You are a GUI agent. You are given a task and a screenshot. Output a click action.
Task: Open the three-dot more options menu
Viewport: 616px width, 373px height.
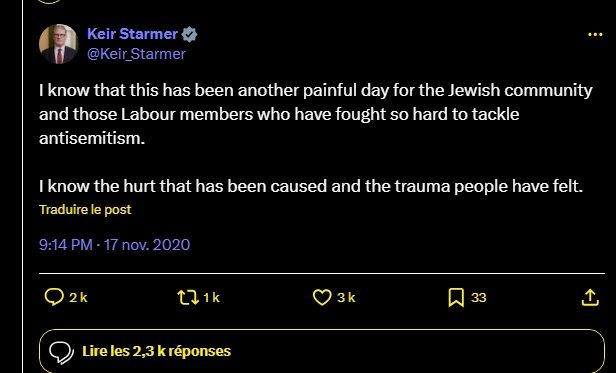[595, 35]
